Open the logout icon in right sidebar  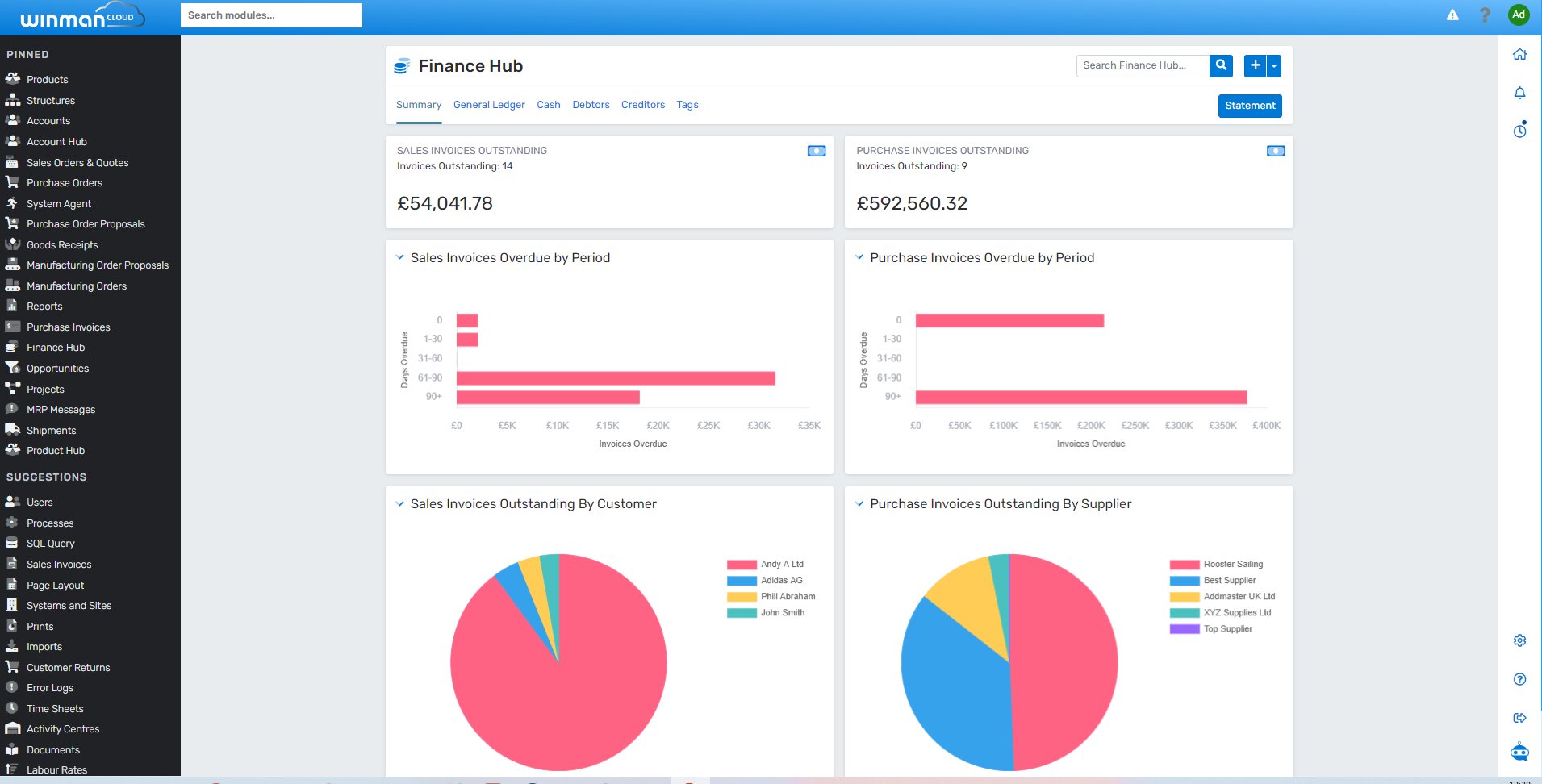tap(1519, 718)
